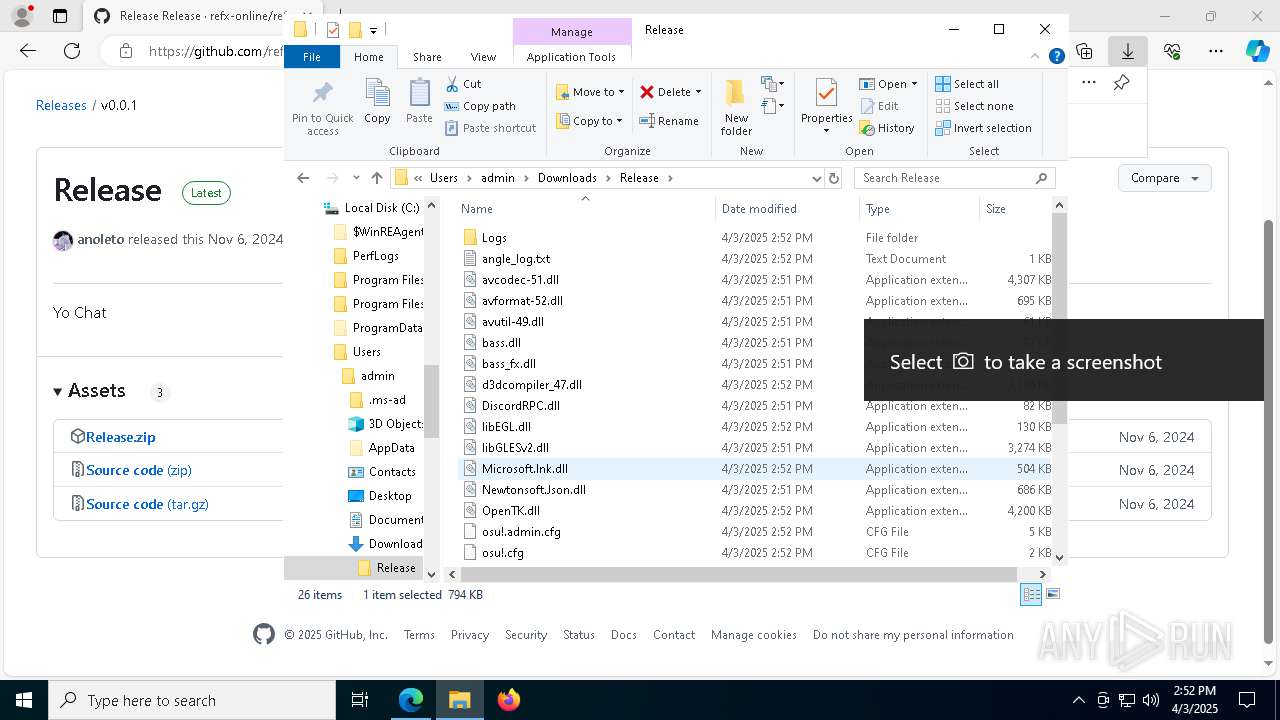This screenshot has height=720, width=1280.
Task: Click the Edit ribbon button
Action: 879,106
